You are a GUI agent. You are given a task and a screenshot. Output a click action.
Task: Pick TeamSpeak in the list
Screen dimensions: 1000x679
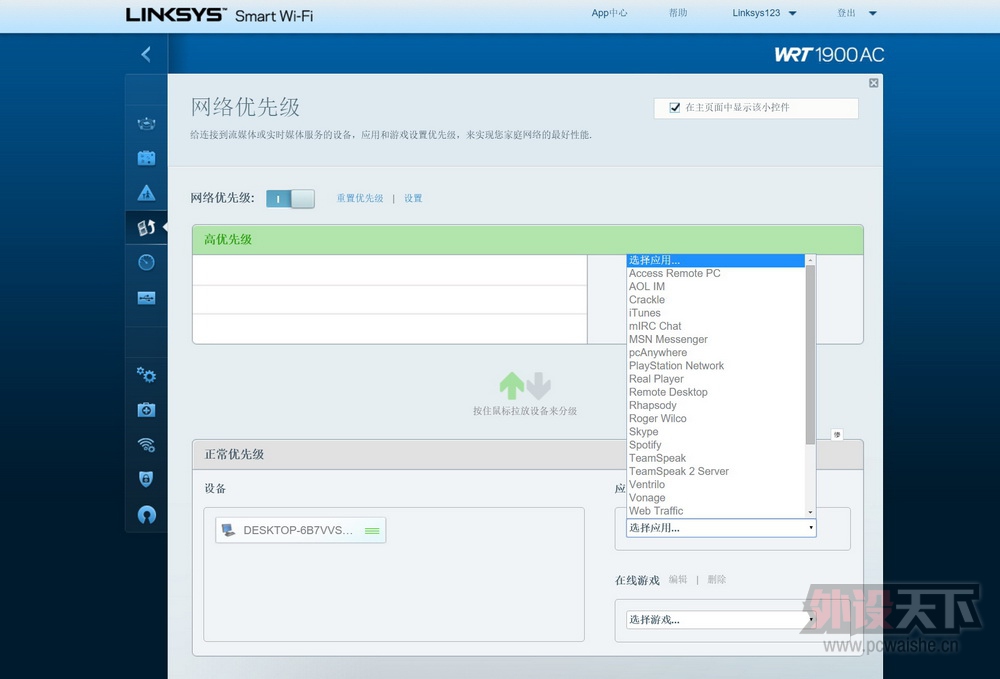tap(716, 458)
